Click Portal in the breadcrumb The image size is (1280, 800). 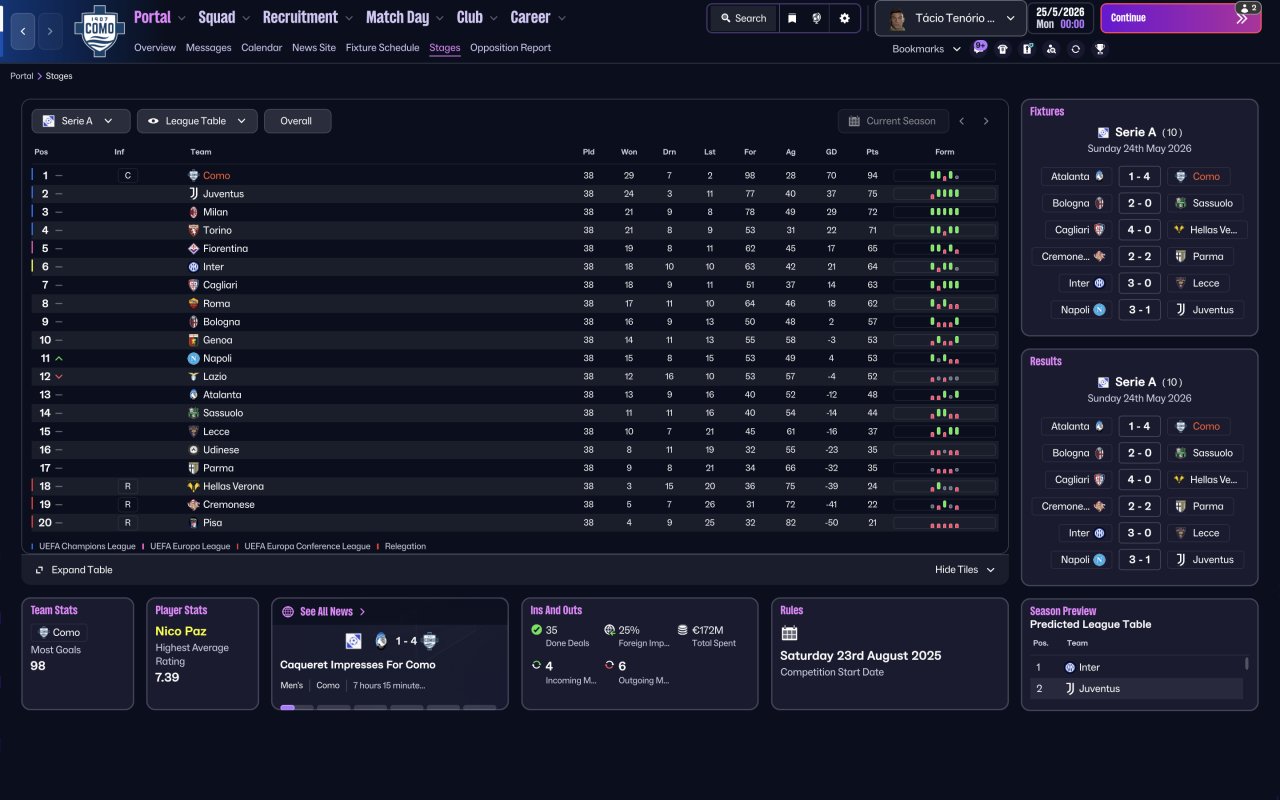coord(21,76)
